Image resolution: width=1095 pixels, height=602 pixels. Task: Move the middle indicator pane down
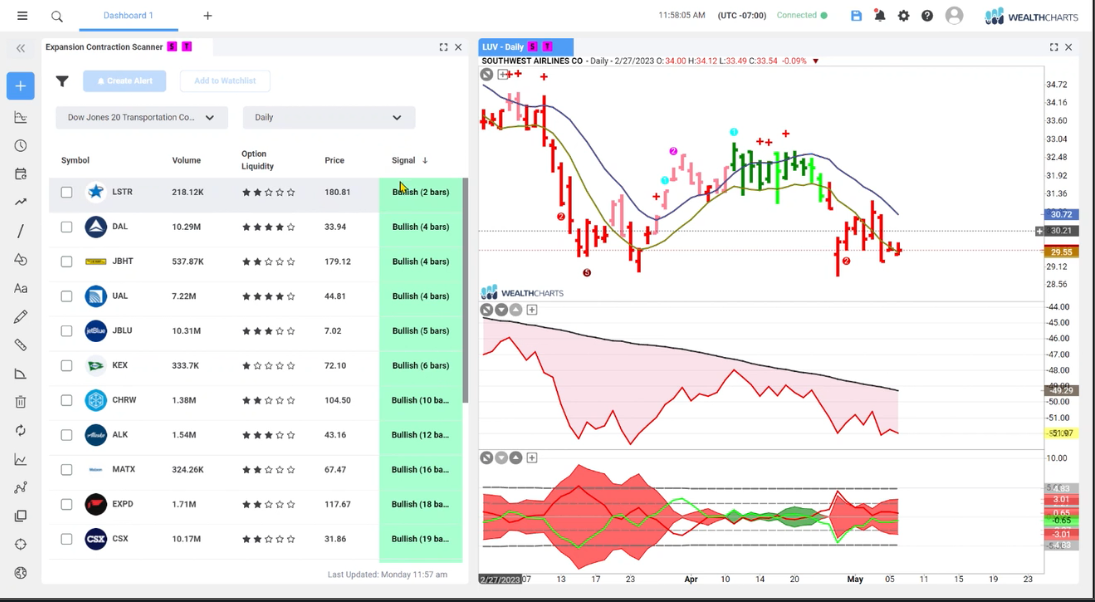pyautogui.click(x=501, y=310)
